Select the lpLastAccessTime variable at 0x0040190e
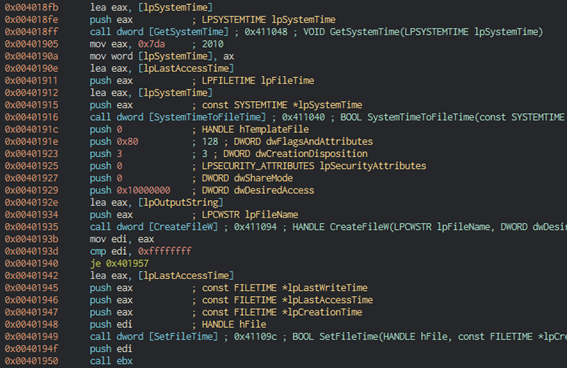The image size is (567, 368). [186, 68]
